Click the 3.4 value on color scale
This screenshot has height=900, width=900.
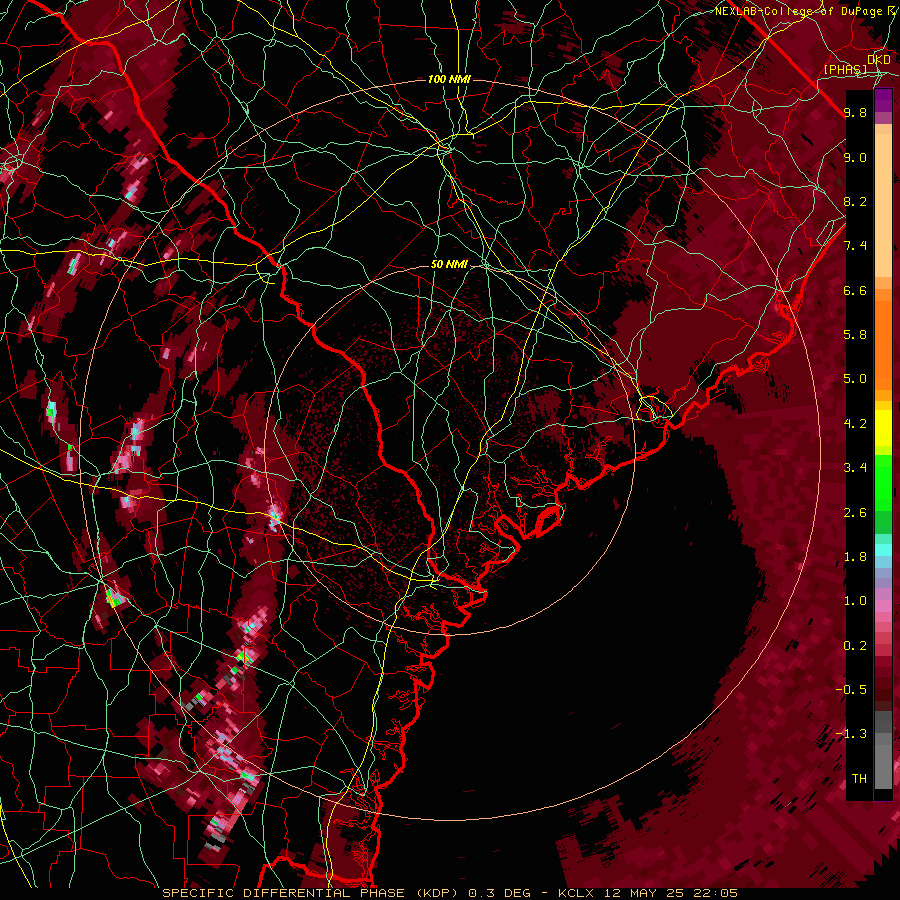coord(855,468)
